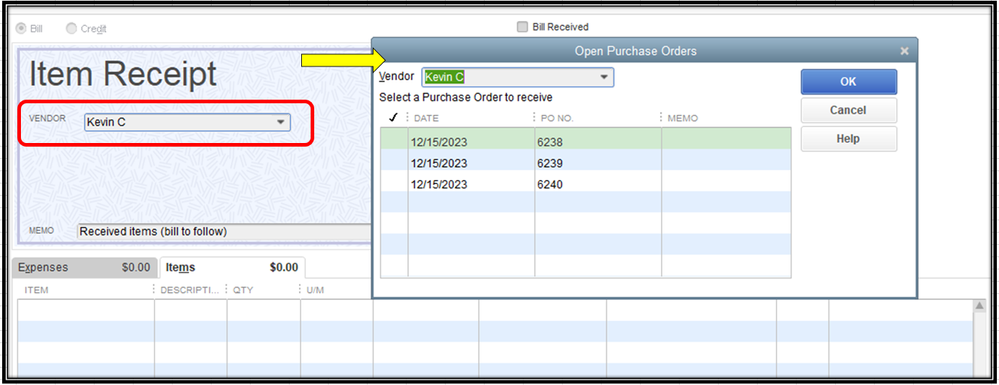Switch to the Items tab
The image size is (999, 385).
pyautogui.click(x=232, y=268)
